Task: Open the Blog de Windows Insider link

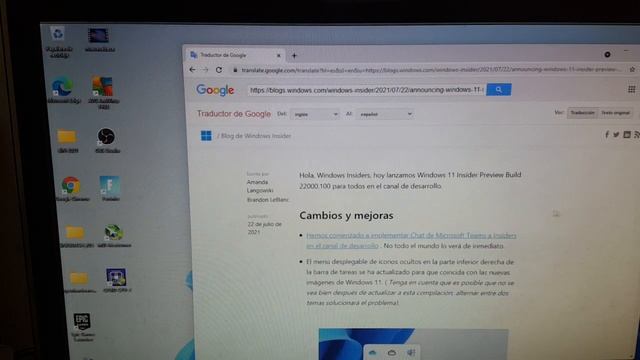Action: click(256, 136)
